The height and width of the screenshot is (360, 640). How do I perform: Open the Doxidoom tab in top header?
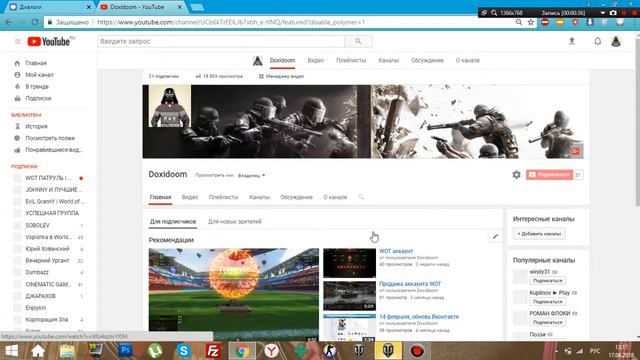pos(282,60)
